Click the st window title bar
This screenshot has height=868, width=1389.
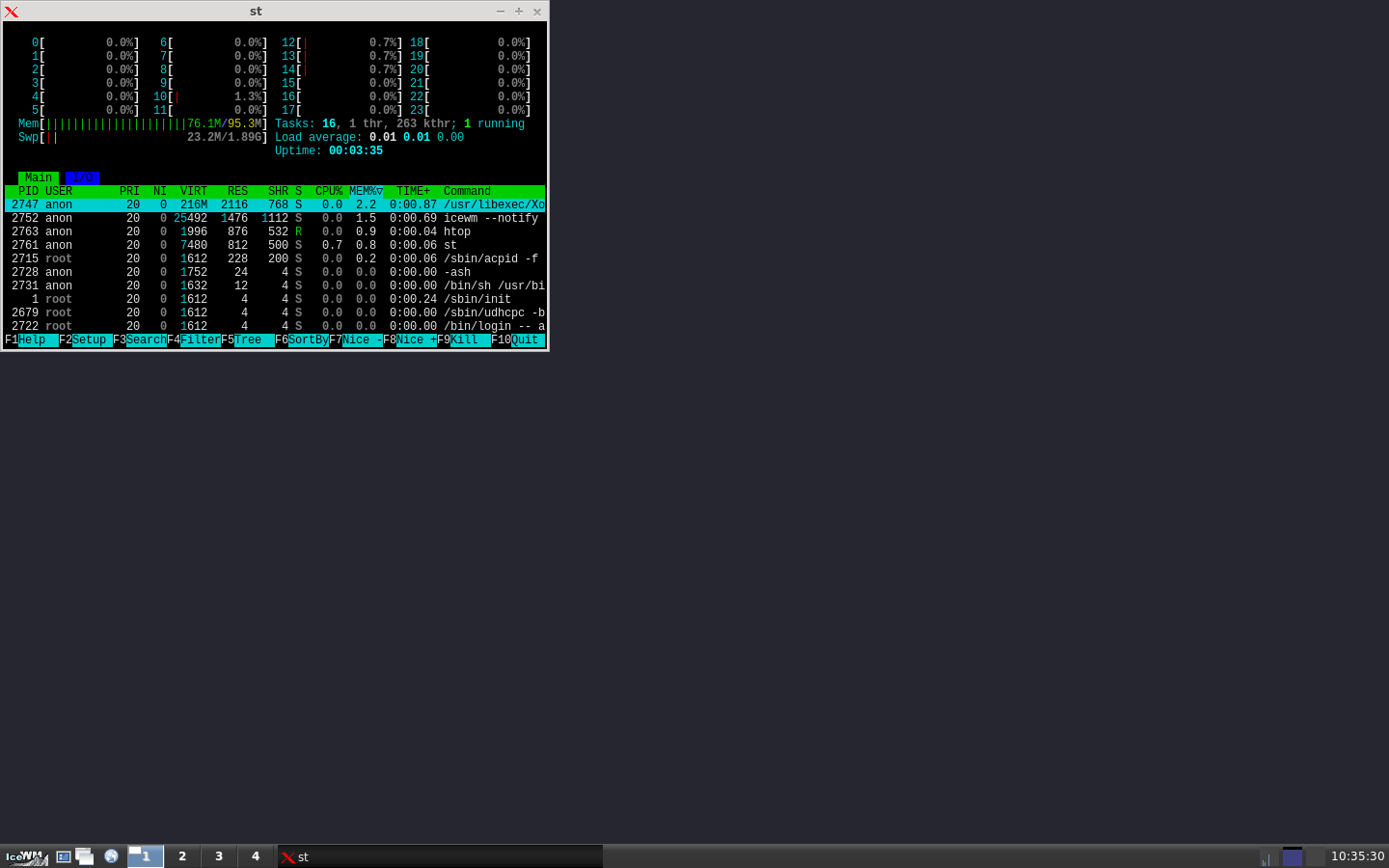tap(256, 12)
